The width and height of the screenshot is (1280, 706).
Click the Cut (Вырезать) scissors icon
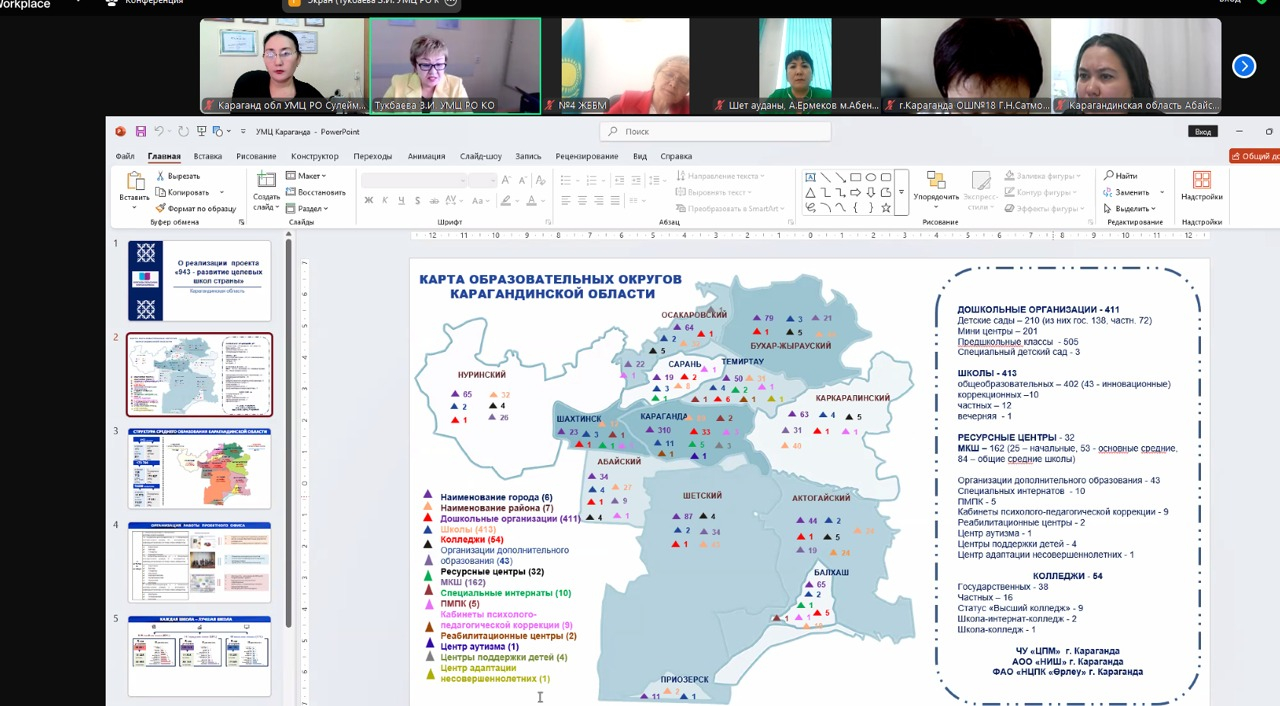tap(161, 176)
